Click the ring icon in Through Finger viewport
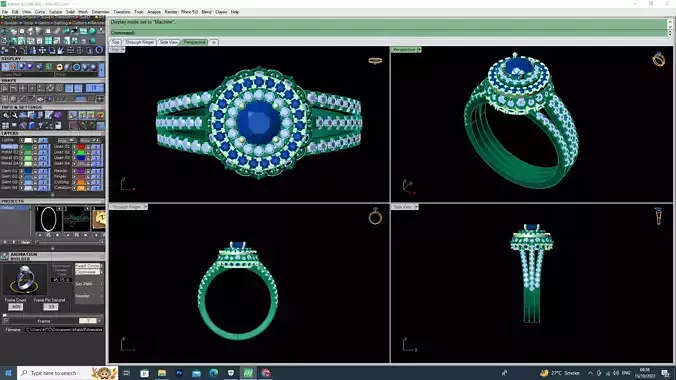The height and width of the screenshot is (380, 676). [375, 216]
